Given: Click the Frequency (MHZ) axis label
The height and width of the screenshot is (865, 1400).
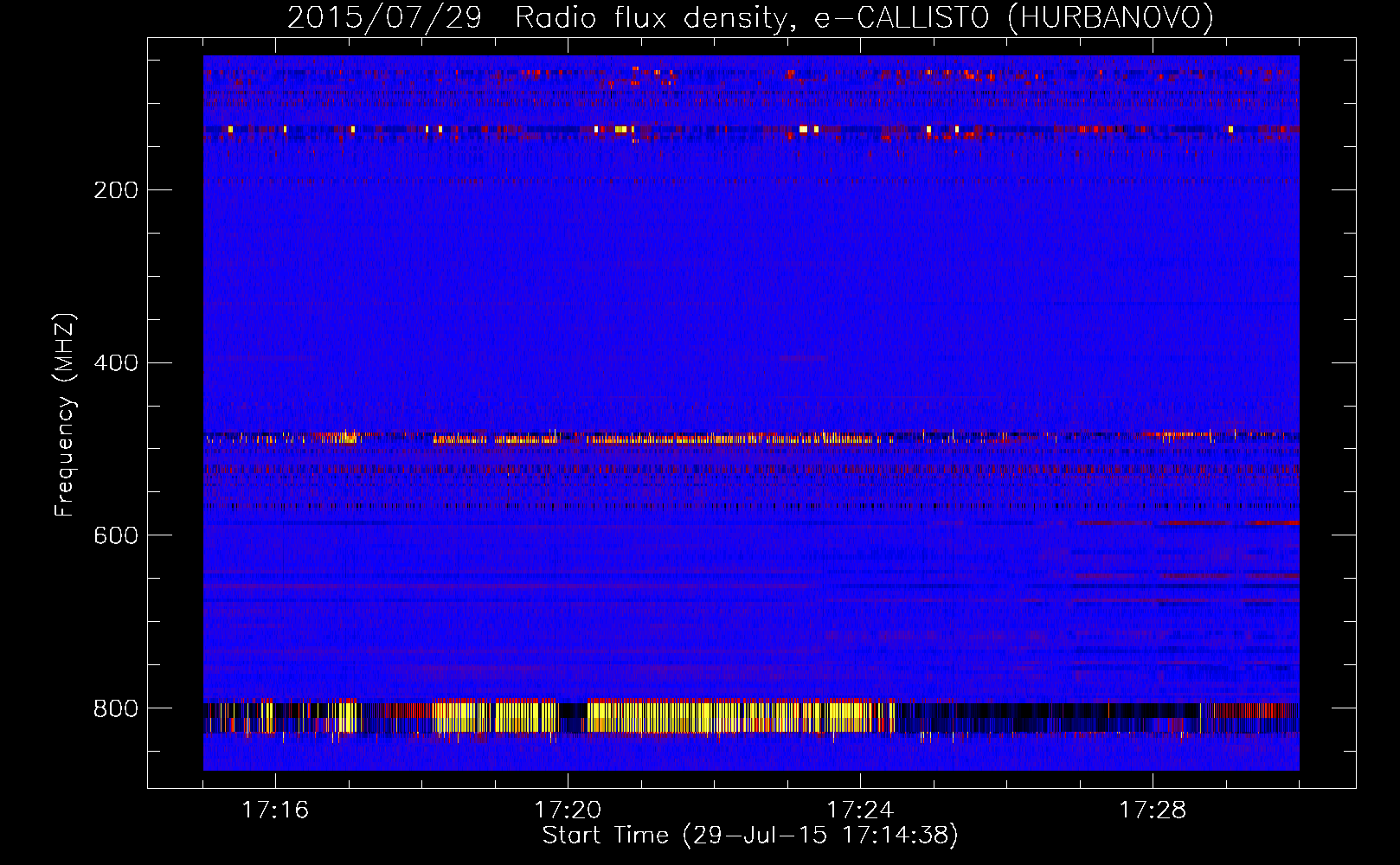Looking at the screenshot, I should point(65,415).
